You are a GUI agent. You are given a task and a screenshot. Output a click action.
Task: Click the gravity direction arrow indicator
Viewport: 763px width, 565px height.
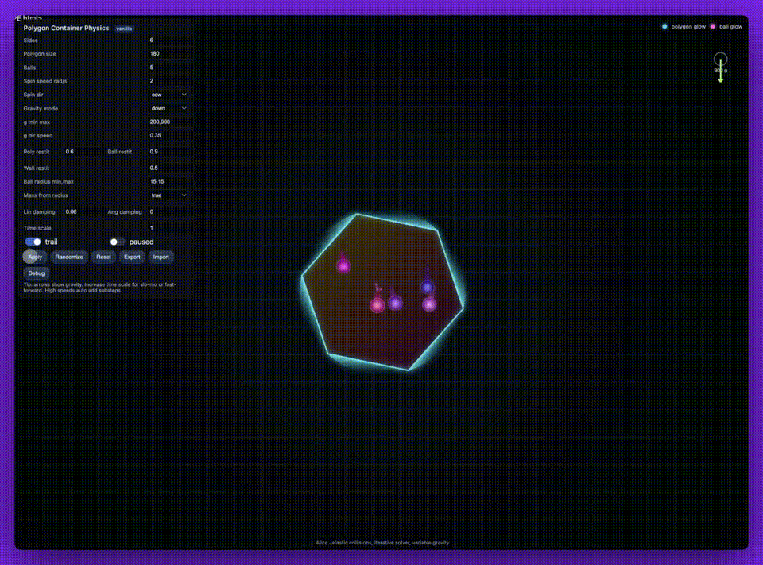(x=721, y=67)
